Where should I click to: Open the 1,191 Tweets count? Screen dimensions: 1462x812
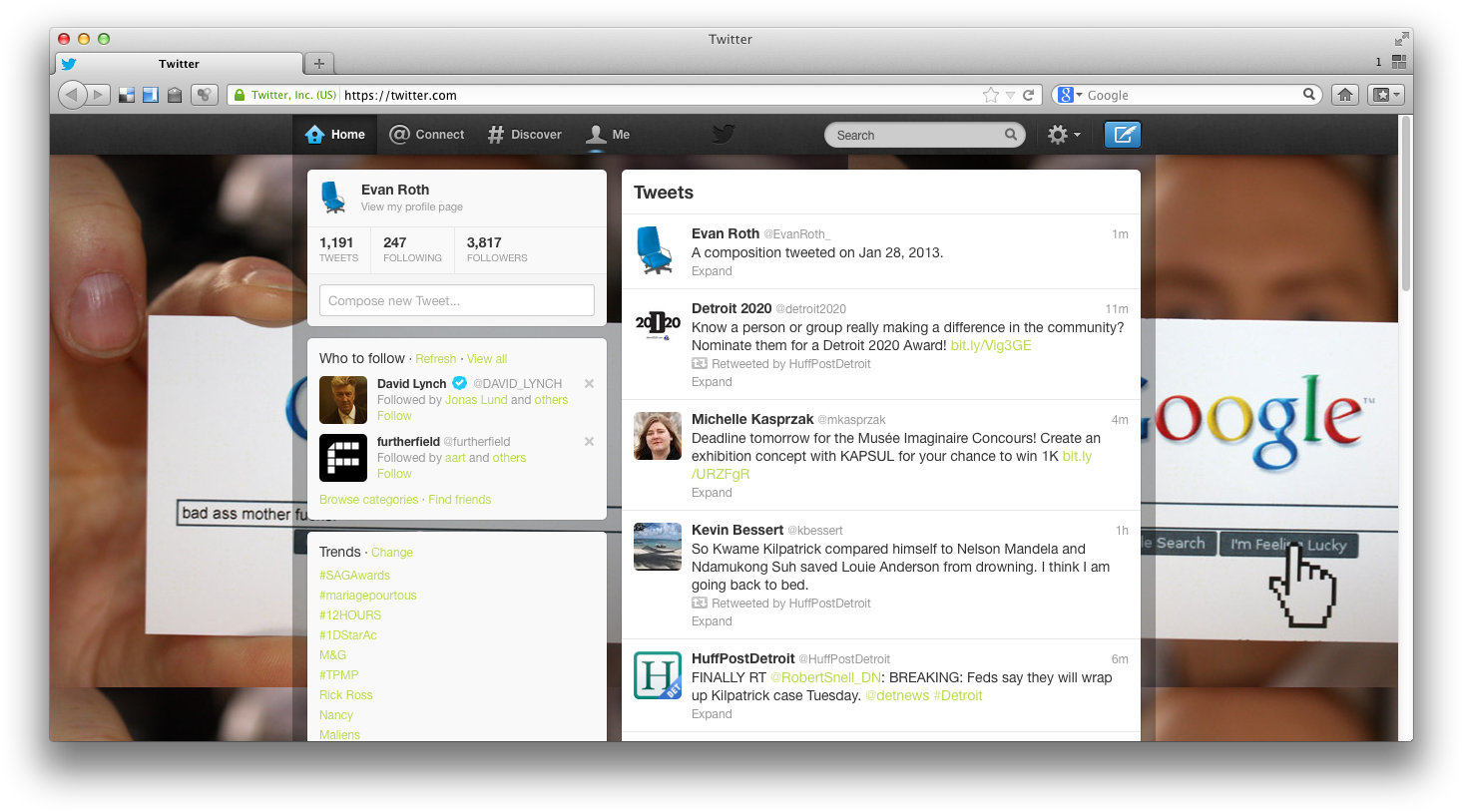(x=338, y=249)
